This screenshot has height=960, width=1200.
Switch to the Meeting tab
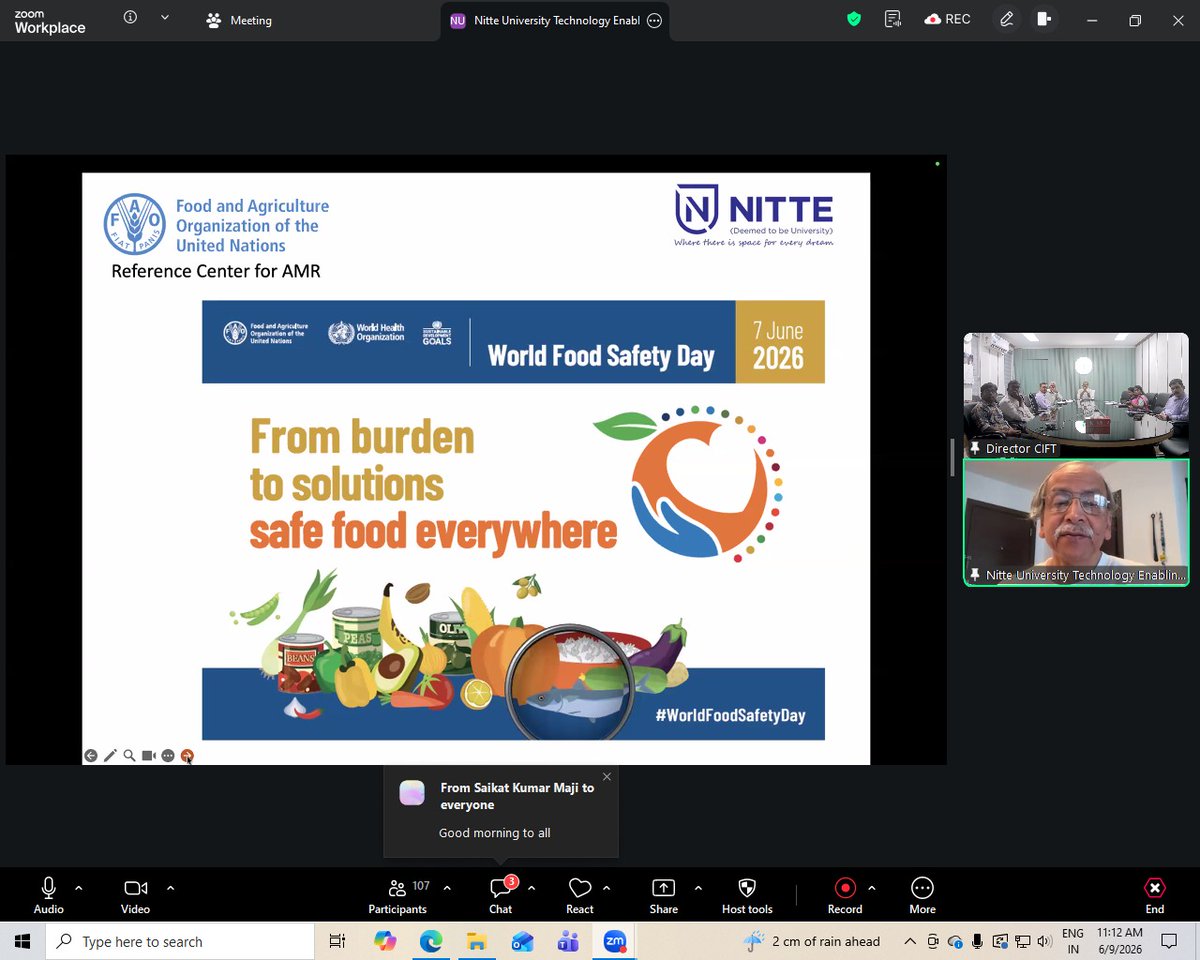coord(239,20)
